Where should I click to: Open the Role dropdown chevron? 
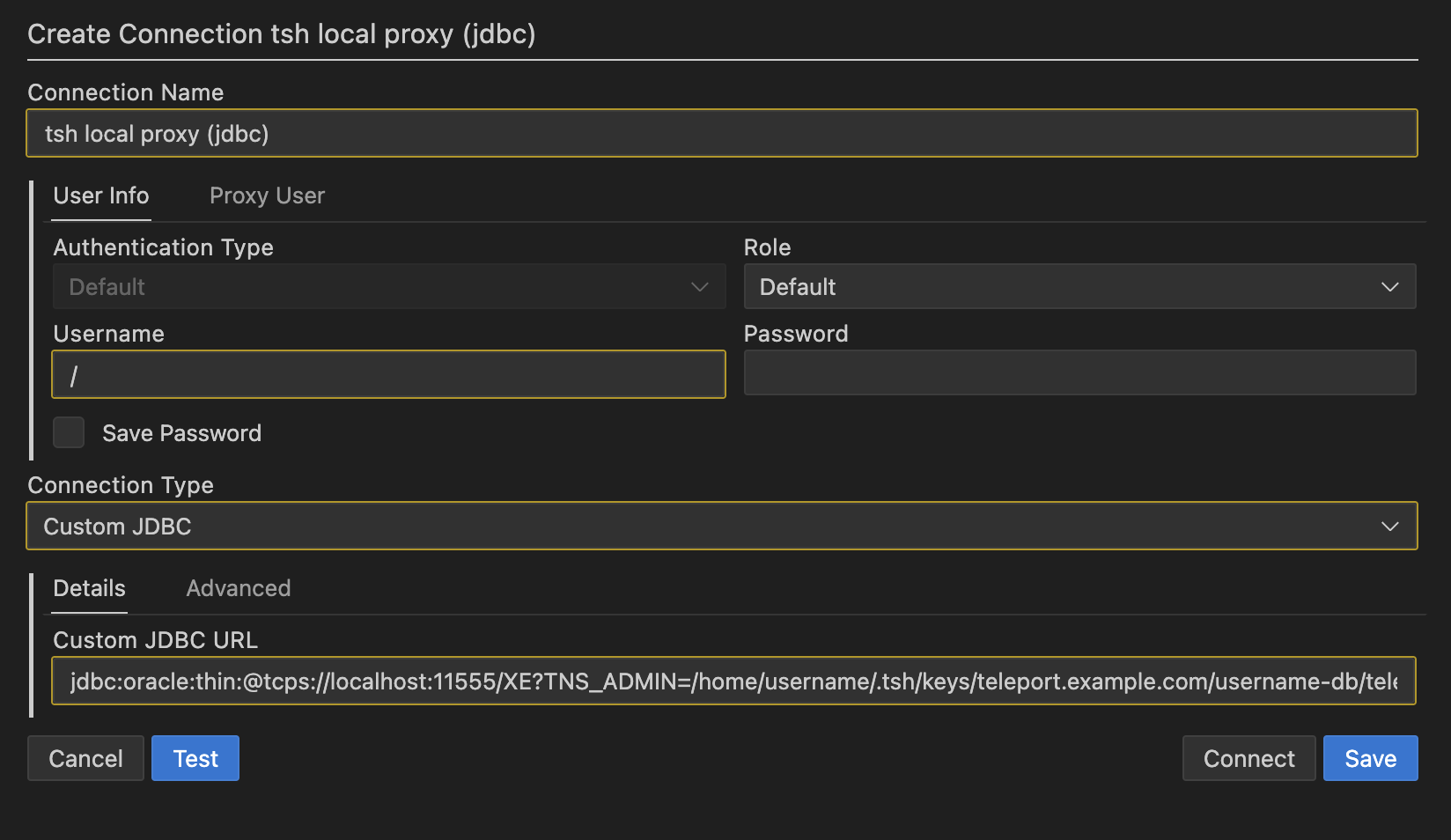(1391, 286)
